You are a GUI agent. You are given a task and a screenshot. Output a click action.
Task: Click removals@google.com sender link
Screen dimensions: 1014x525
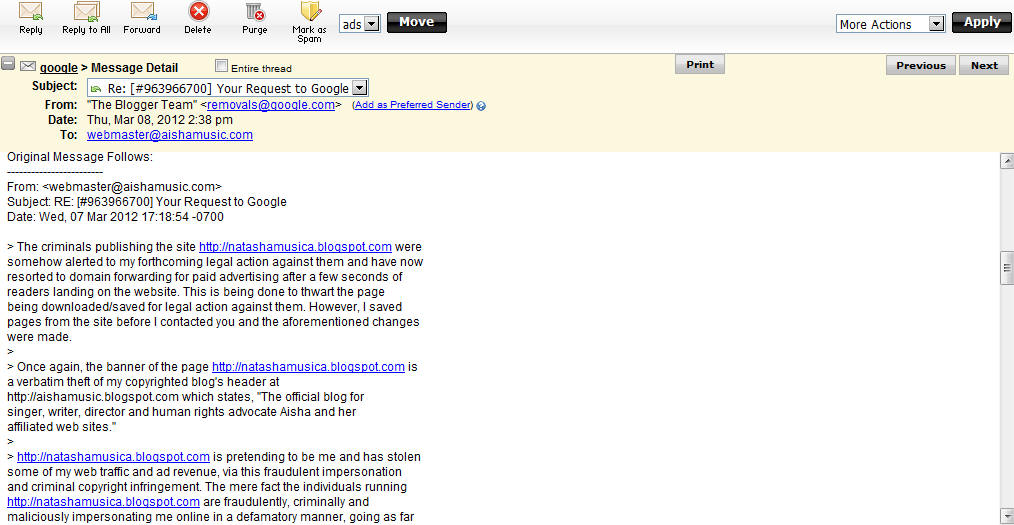point(270,105)
